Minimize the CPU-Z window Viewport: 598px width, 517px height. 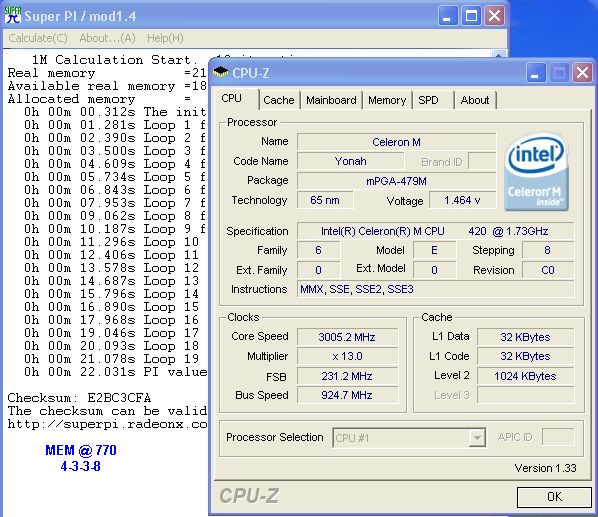(535, 72)
